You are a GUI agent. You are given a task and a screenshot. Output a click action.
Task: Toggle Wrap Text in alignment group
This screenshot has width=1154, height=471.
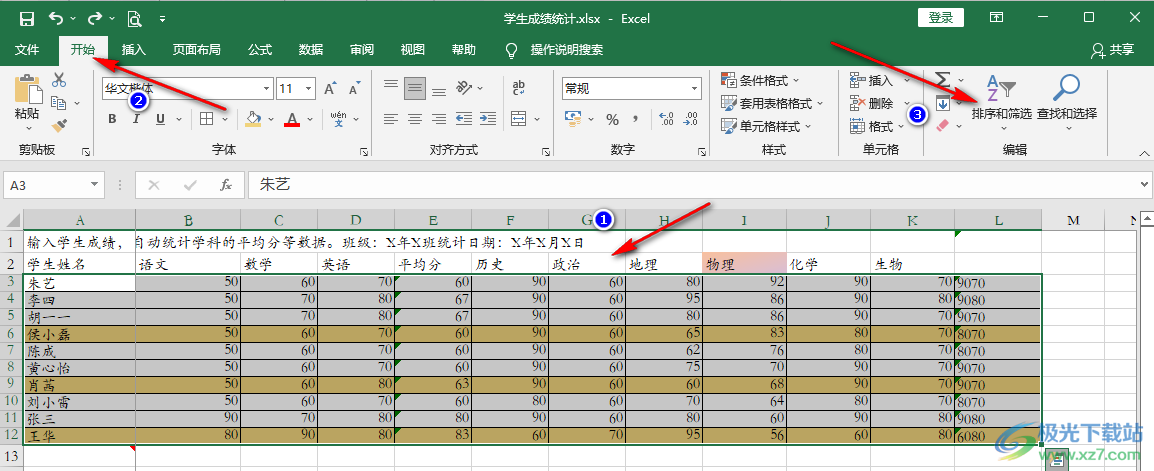click(518, 88)
